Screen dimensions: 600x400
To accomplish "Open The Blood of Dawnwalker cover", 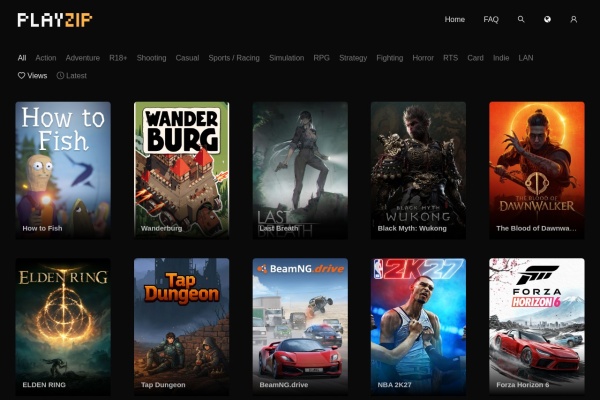I will coord(537,170).
